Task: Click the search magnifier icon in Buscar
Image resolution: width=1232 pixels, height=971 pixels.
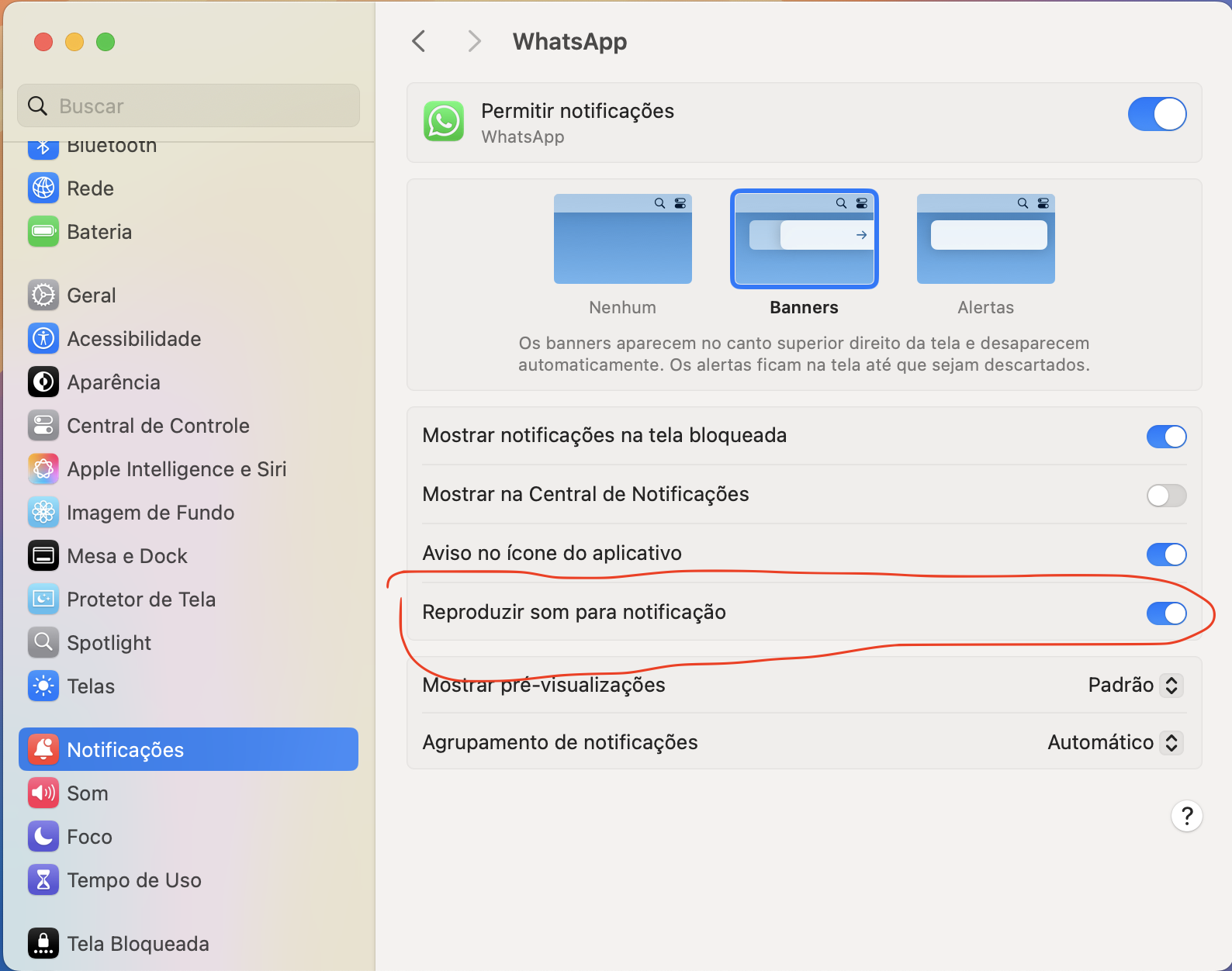Action: tap(37, 105)
